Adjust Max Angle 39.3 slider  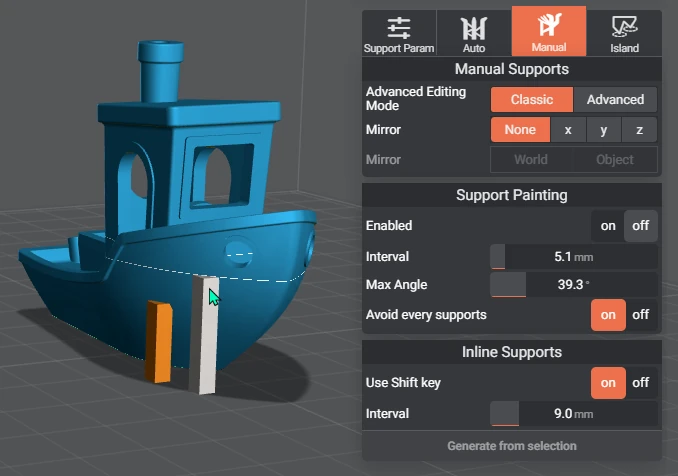click(574, 284)
